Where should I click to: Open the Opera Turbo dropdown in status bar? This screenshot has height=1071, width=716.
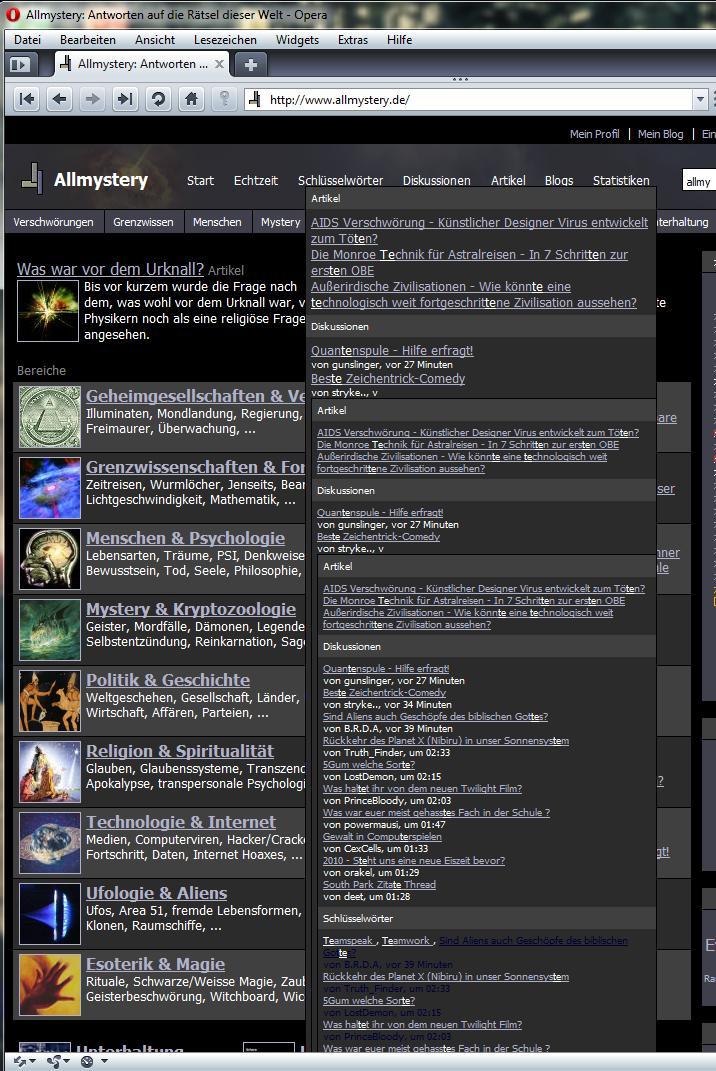point(91,1061)
